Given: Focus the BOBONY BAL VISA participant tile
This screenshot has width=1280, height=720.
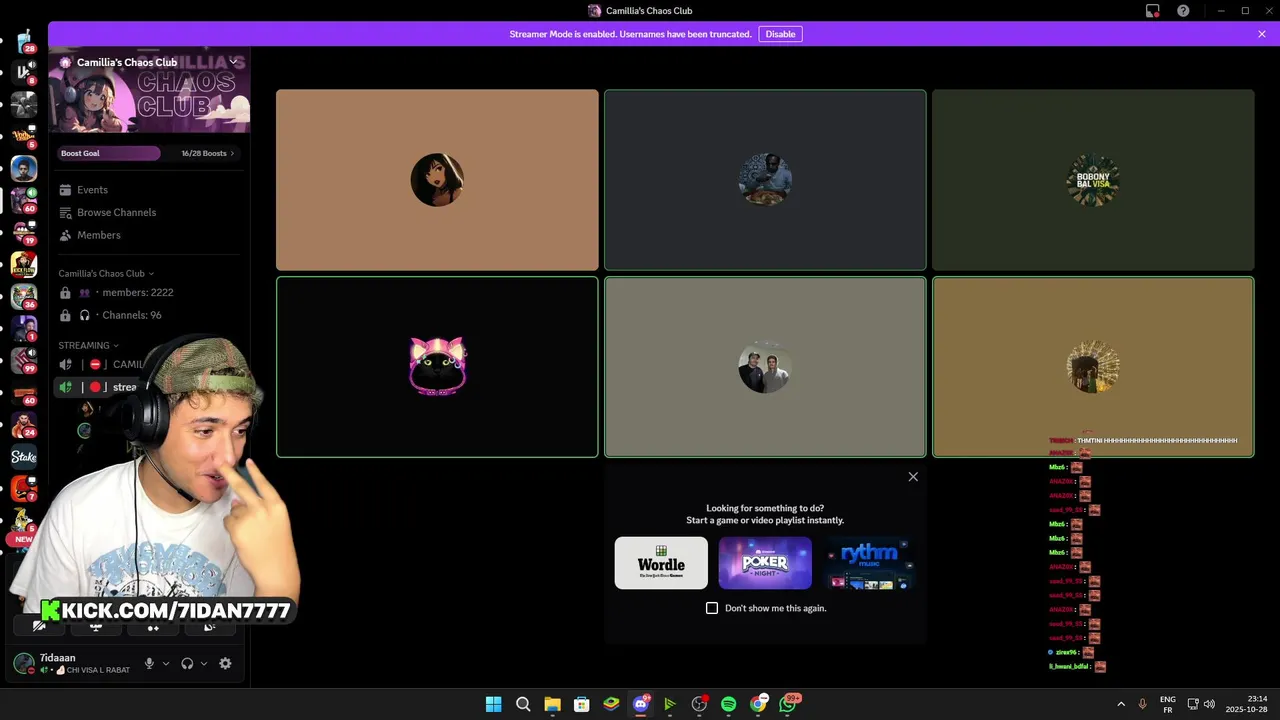Looking at the screenshot, I should (x=1093, y=180).
